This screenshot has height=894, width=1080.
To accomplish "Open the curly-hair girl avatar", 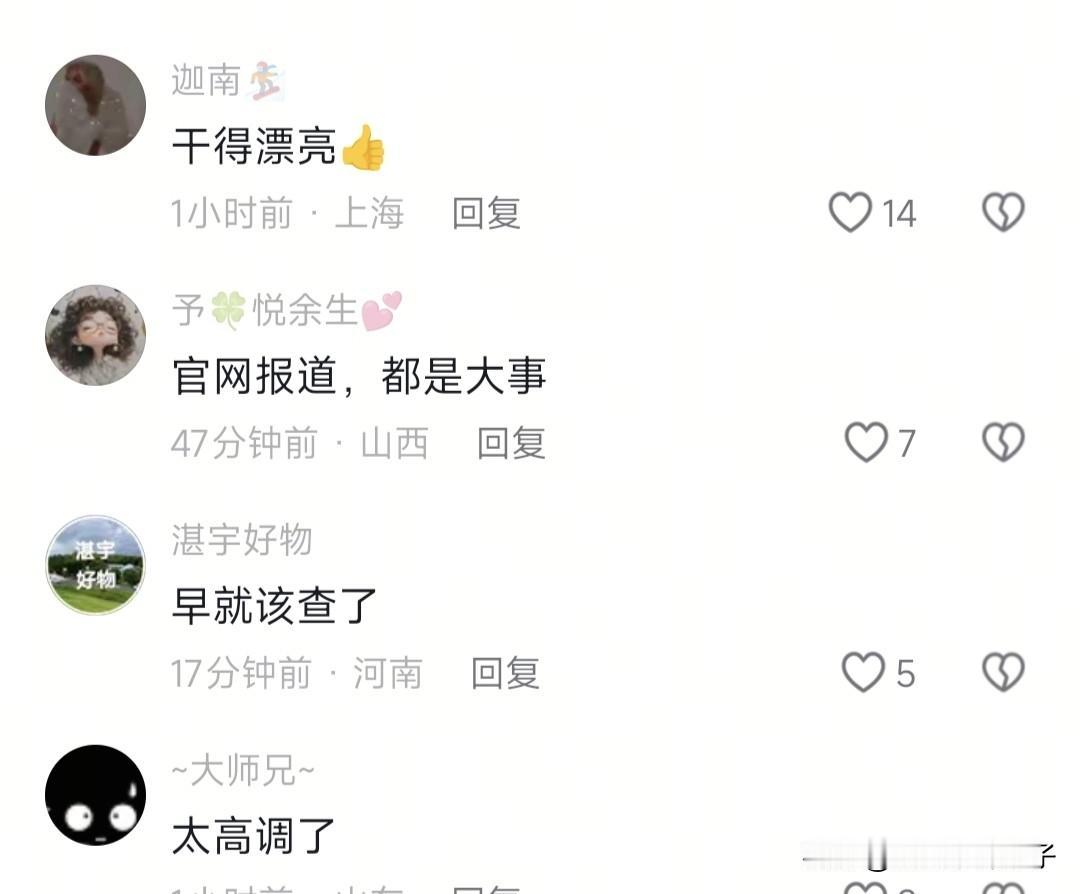I will (96, 335).
